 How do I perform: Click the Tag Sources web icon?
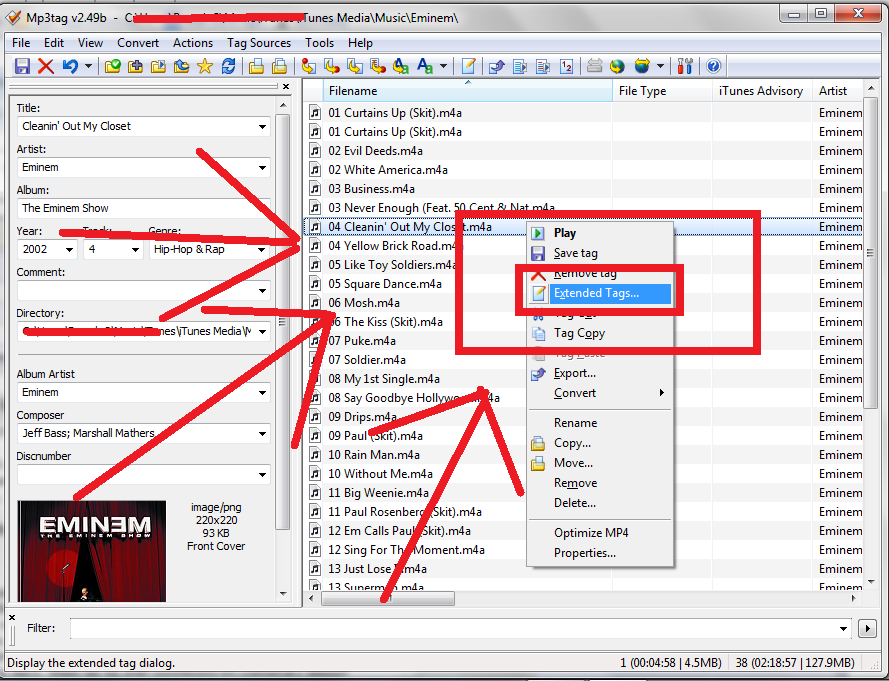coord(642,66)
